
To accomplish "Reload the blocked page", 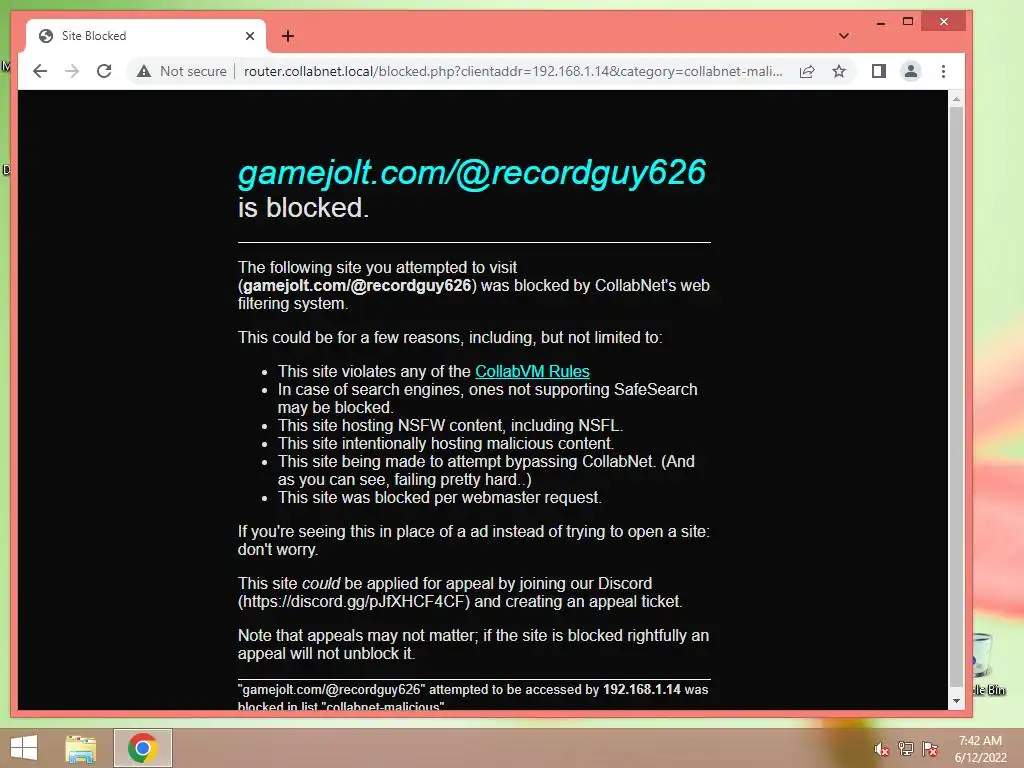I will (104, 71).
